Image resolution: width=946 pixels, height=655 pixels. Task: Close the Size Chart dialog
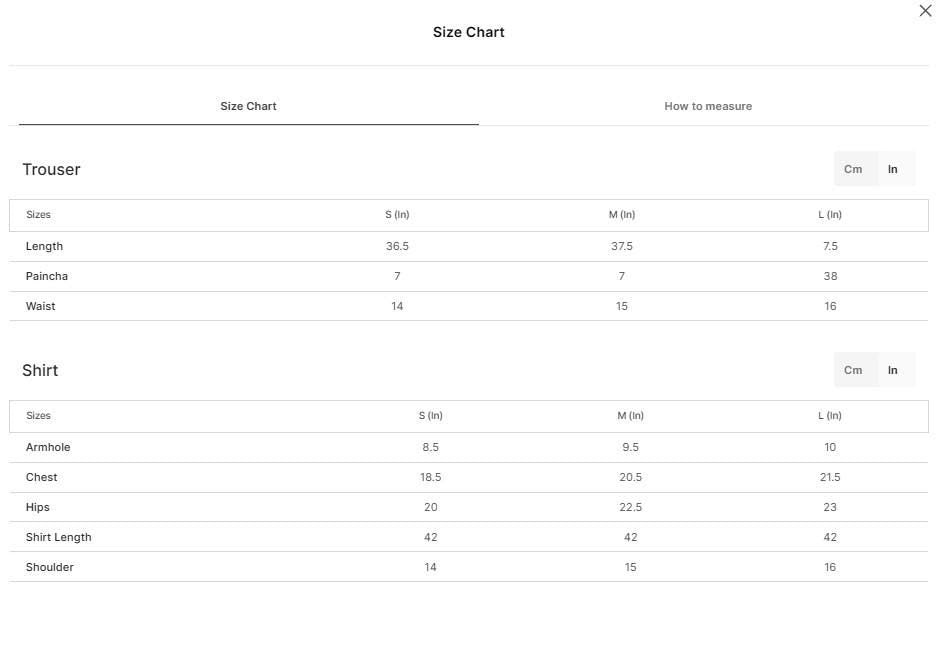click(x=925, y=11)
